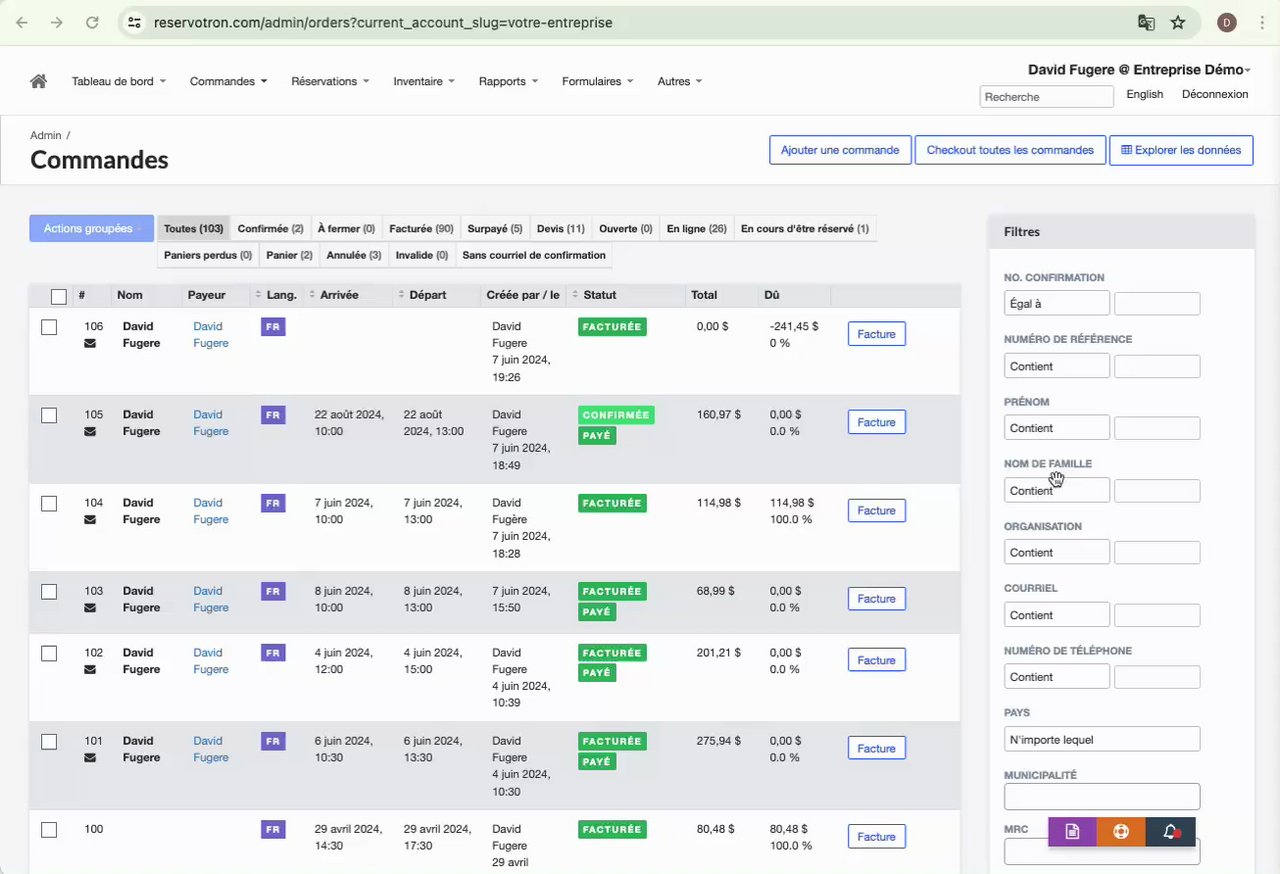Open the orange lifebuoy help icon
The width and height of the screenshot is (1280, 874).
[1121, 832]
